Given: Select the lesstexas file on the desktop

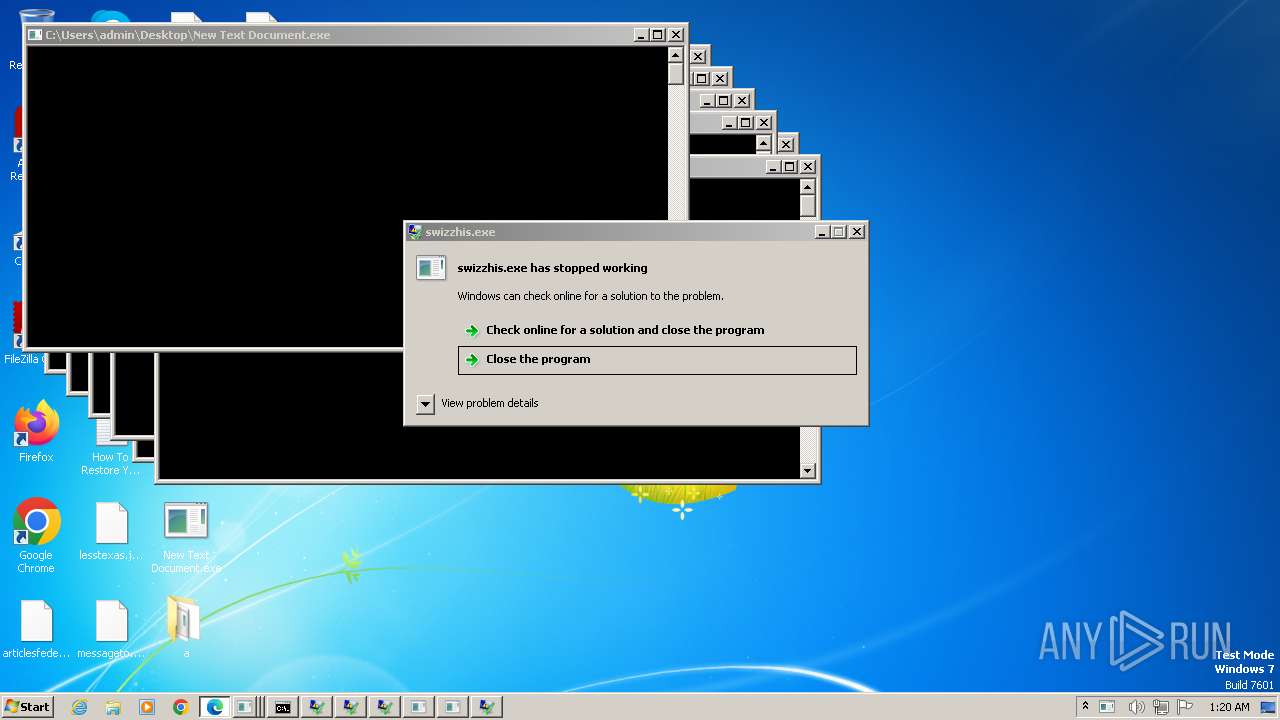Looking at the screenshot, I should click(111, 532).
